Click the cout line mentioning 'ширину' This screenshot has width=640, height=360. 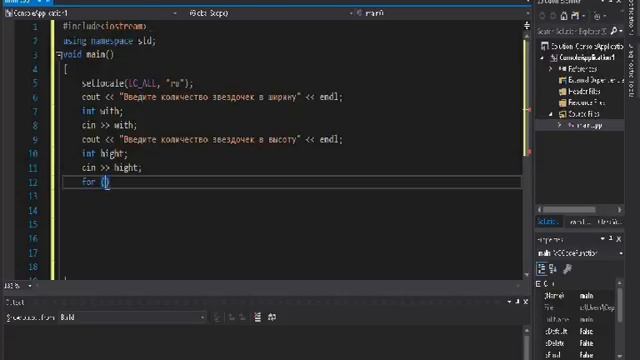(212, 97)
